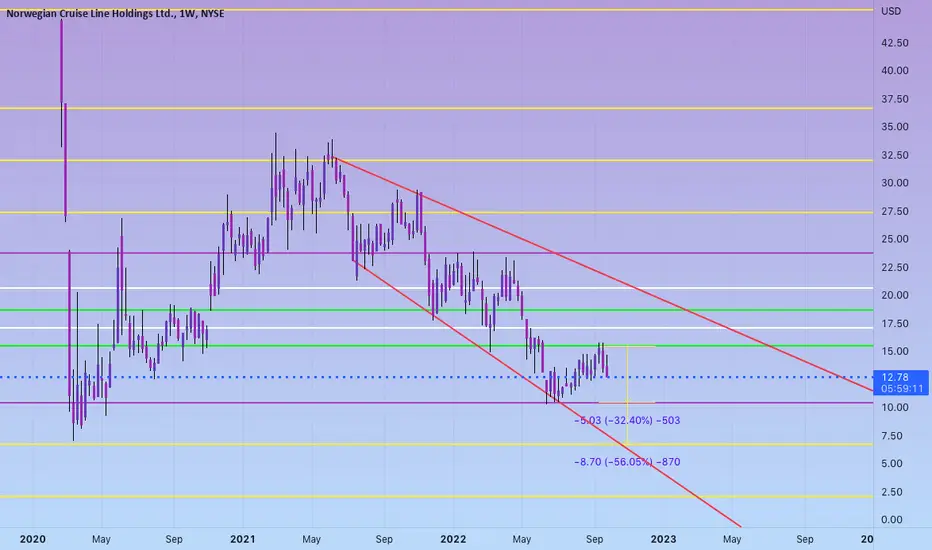Click the 2022 year label on time axis
This screenshot has width=932, height=550.
(x=453, y=539)
